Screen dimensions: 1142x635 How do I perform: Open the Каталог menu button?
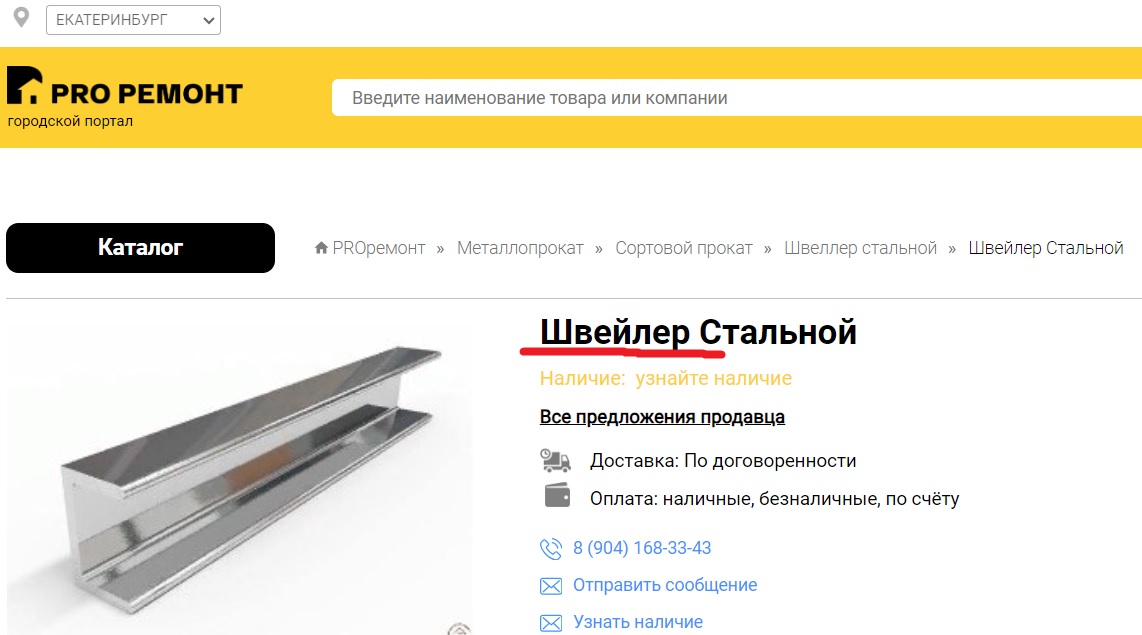pos(141,248)
